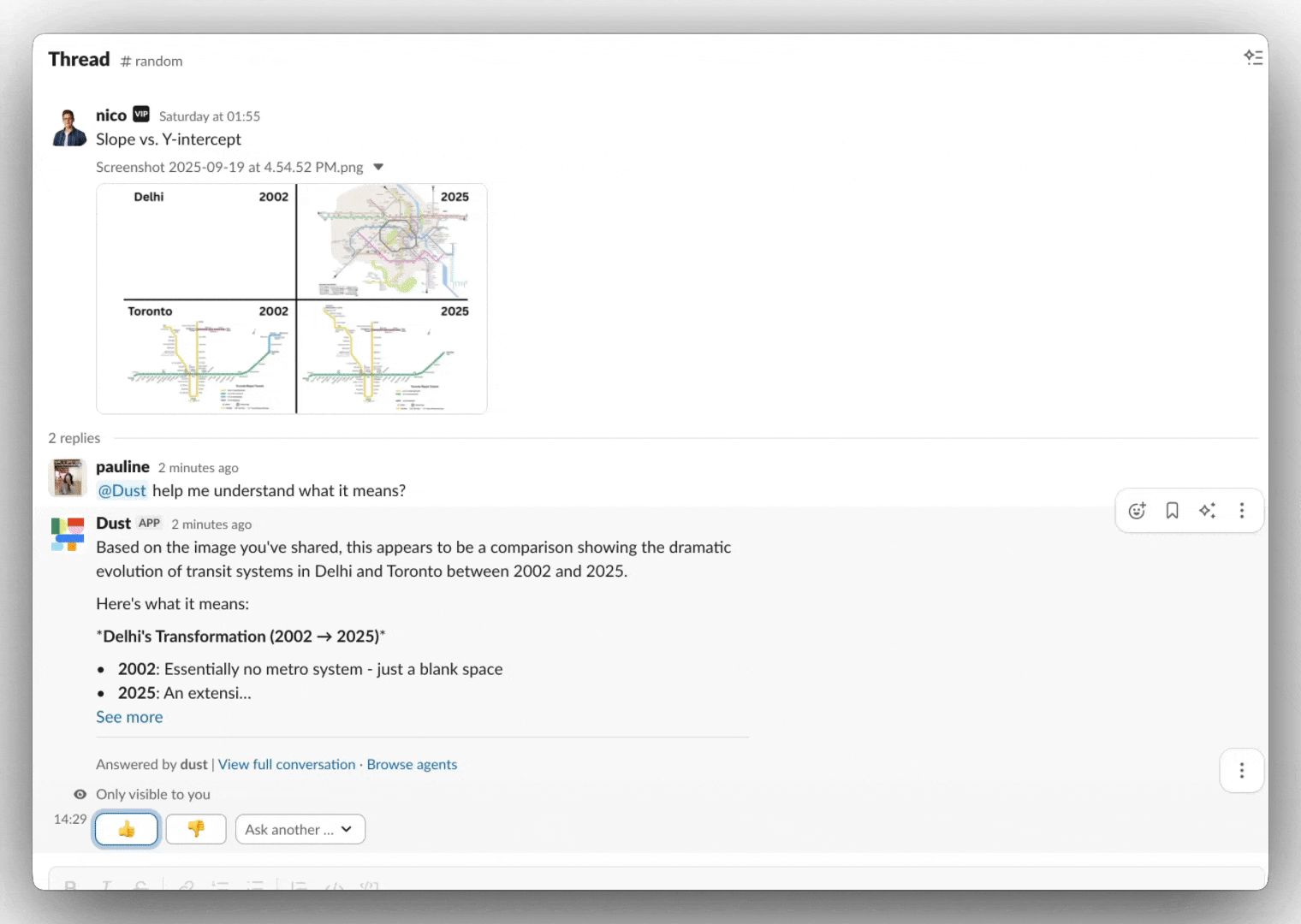Click the @Dust mention in pauline's message
The image size is (1301, 924).
point(122,490)
